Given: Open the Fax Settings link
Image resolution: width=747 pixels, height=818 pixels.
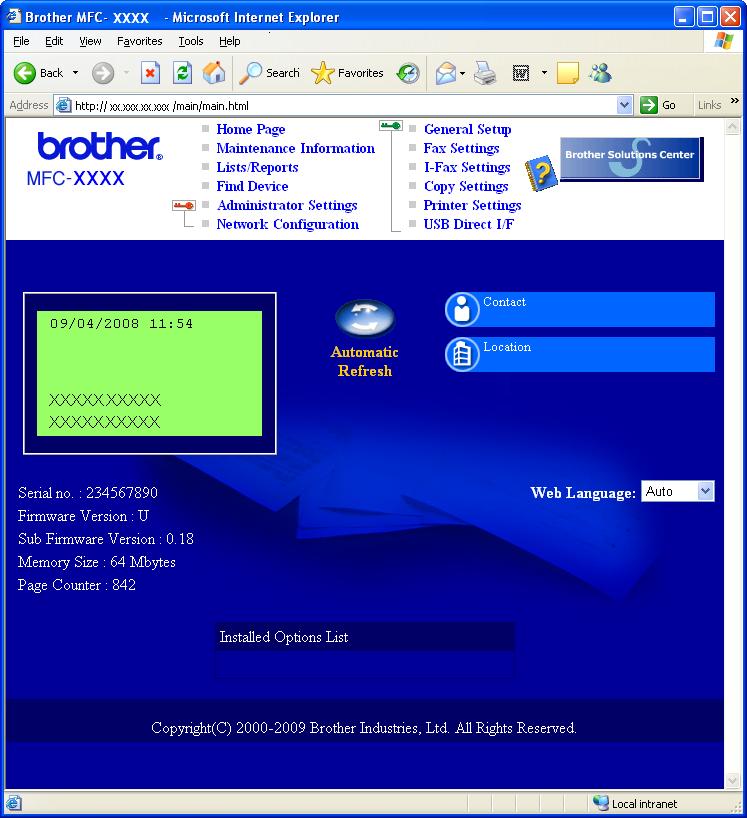Looking at the screenshot, I should pyautogui.click(x=462, y=148).
